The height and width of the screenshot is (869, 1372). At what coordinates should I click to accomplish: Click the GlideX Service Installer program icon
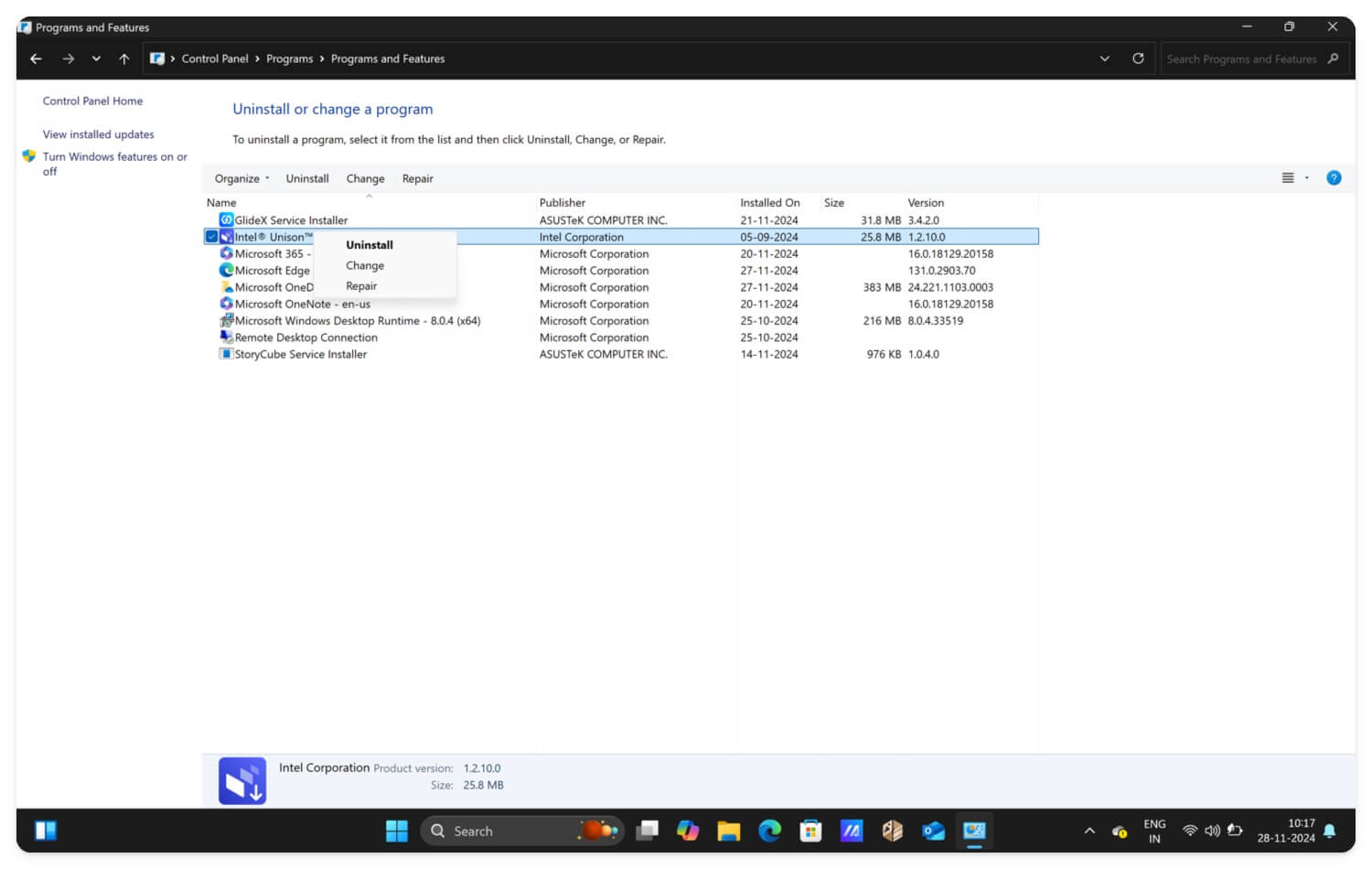[225, 220]
